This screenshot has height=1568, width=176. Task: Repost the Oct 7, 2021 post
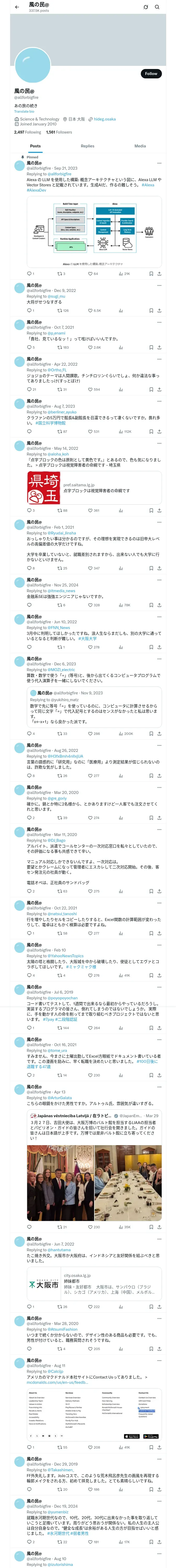pos(59,348)
